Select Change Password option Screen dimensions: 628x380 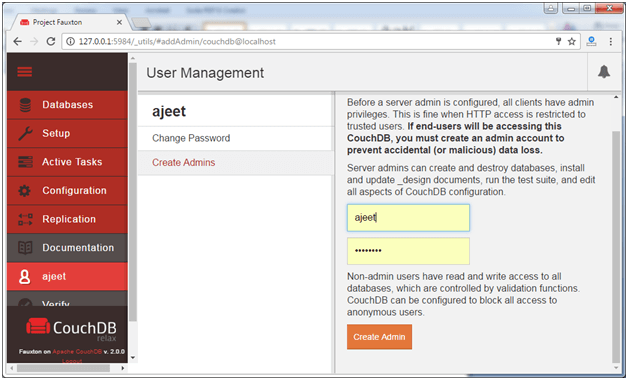pos(236,138)
